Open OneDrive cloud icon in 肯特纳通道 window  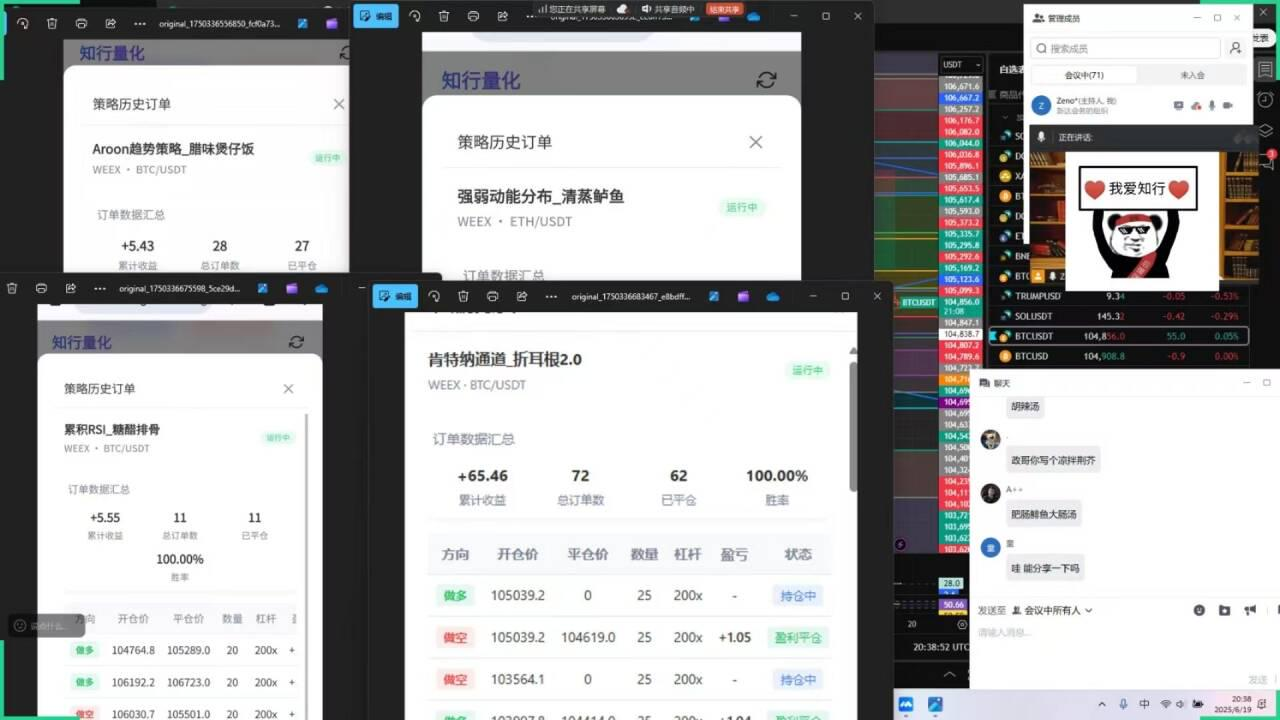click(x=773, y=296)
